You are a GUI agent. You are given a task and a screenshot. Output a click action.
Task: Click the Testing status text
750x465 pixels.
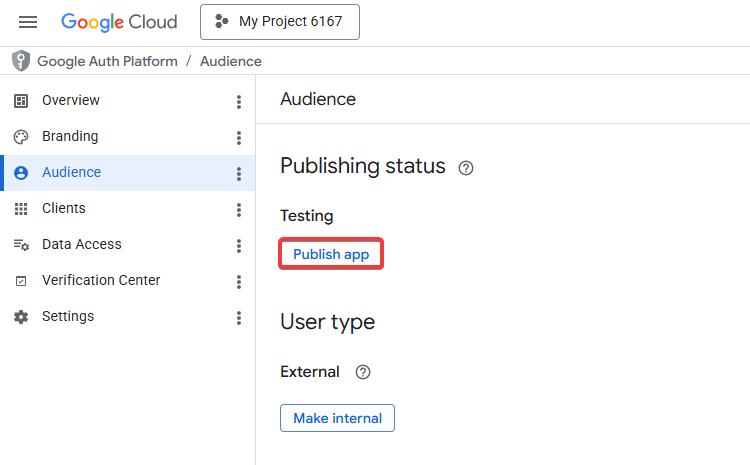click(x=307, y=216)
